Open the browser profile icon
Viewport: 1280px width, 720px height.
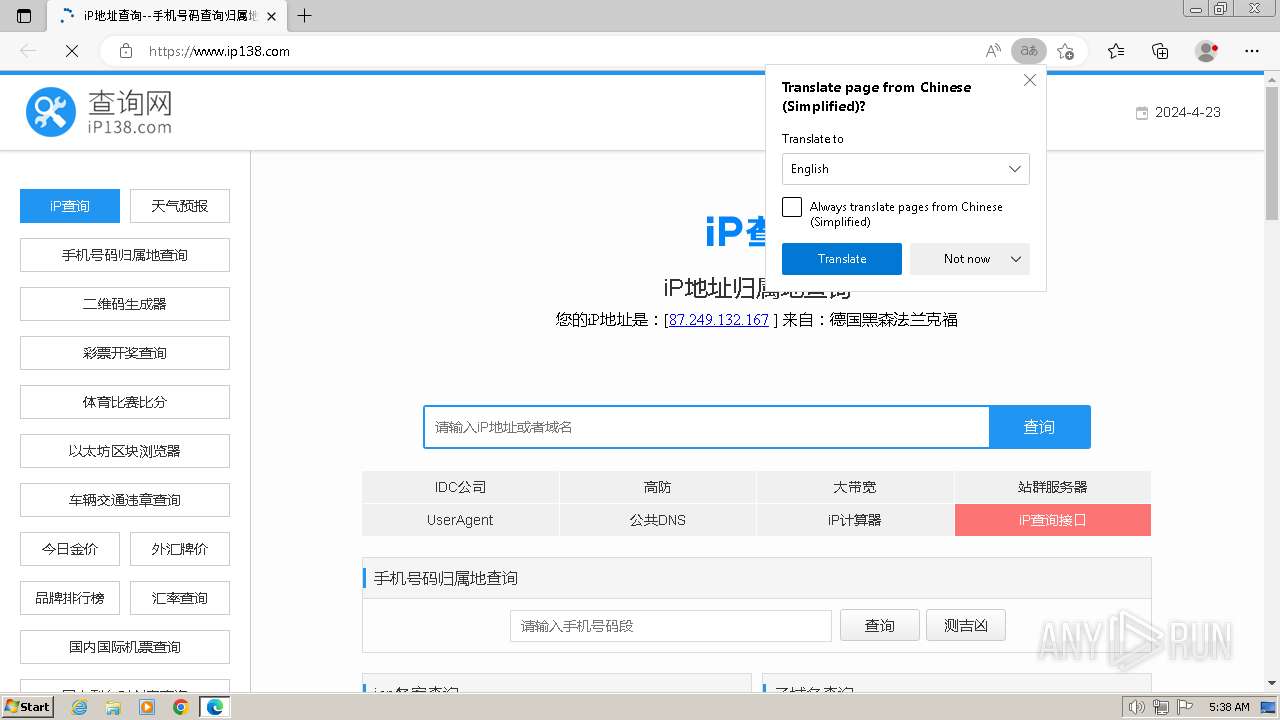pyautogui.click(x=1207, y=51)
